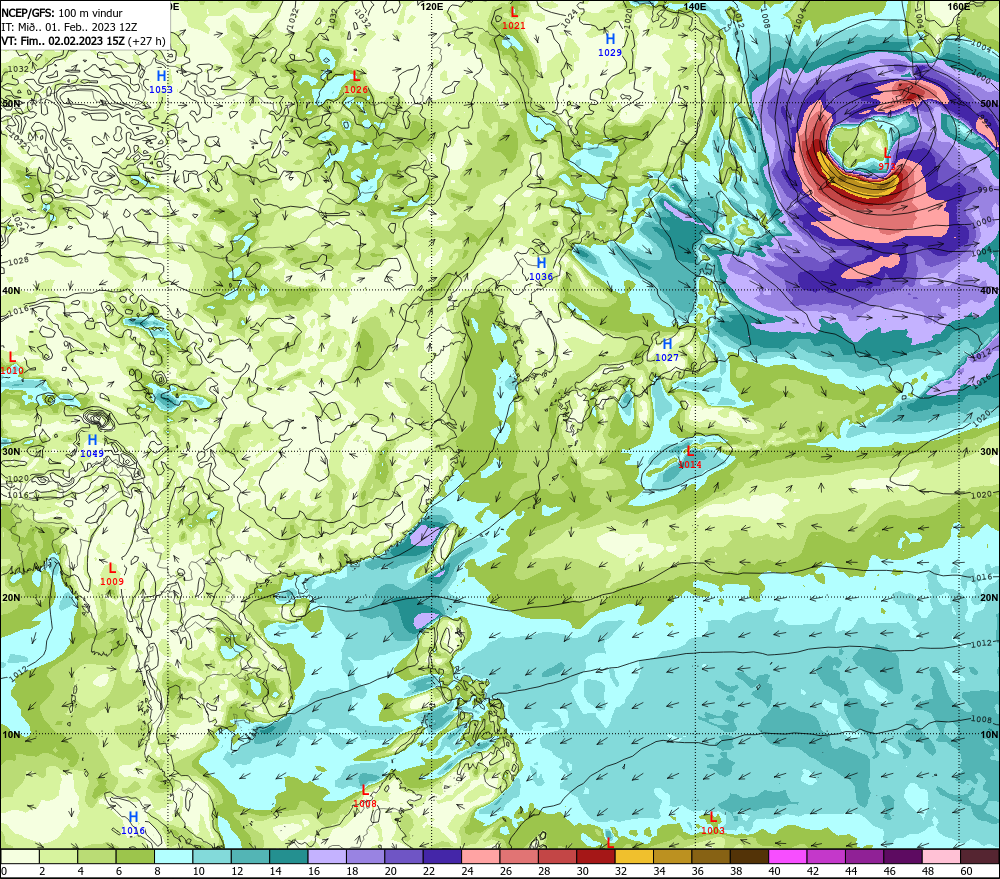This screenshot has width=1000, height=879.
Task: Click the 120E longitude label
Action: click(432, 6)
